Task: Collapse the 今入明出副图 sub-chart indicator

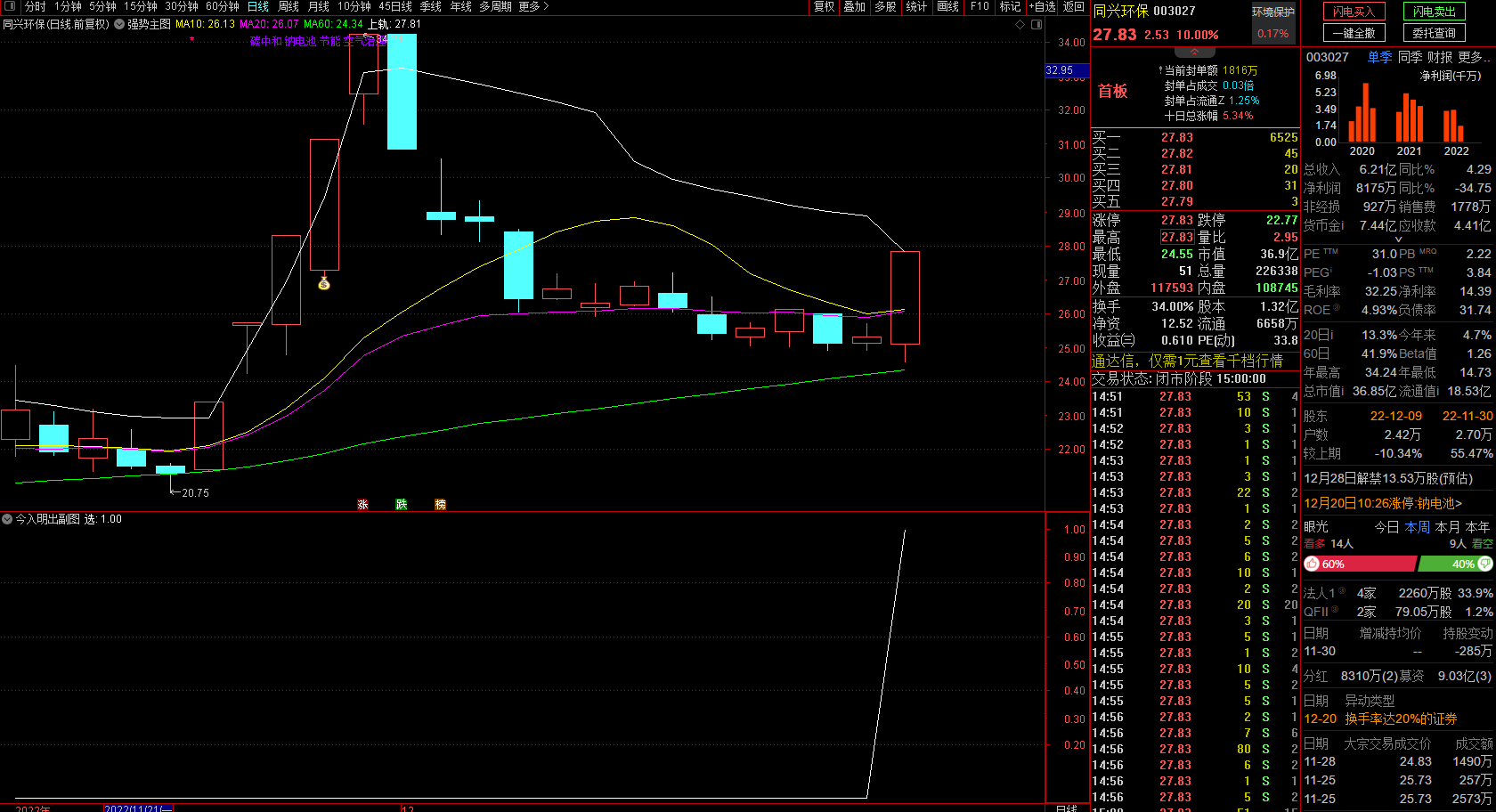Action: [7, 519]
